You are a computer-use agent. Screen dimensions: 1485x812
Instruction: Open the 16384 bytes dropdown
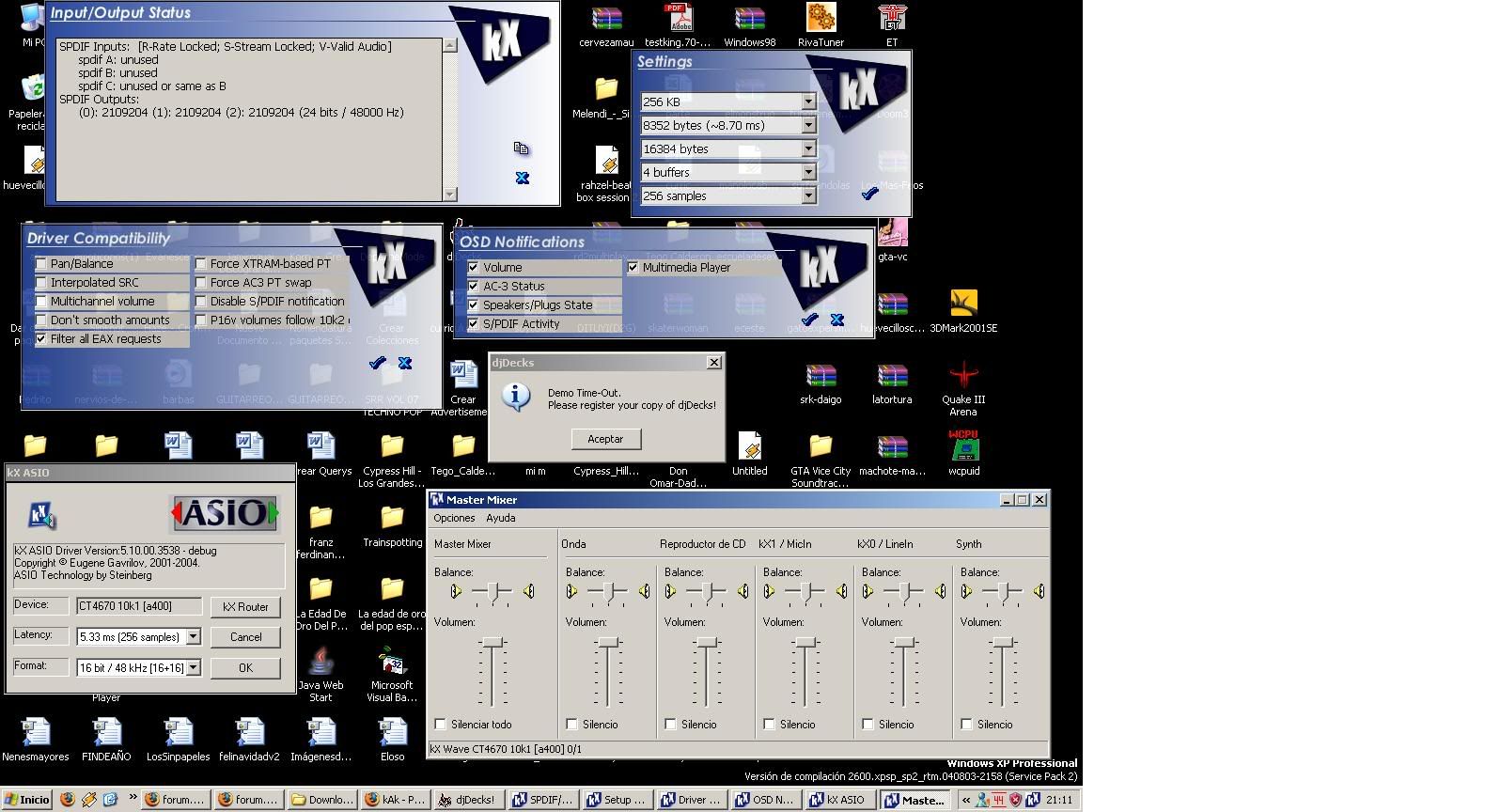pos(808,148)
